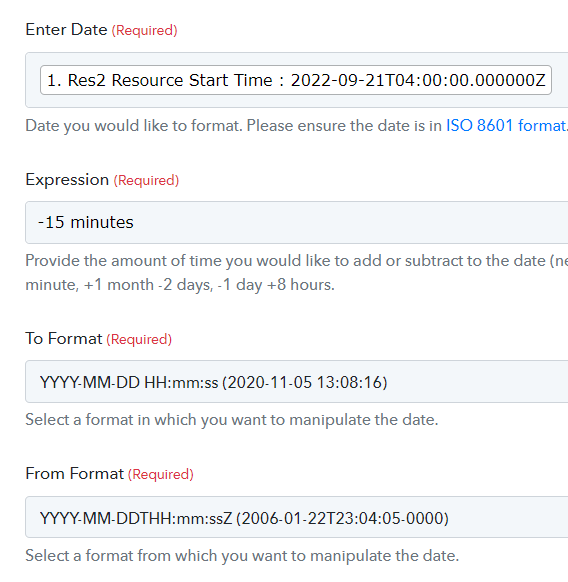Open the ISO 8601 format link

[x=507, y=125]
